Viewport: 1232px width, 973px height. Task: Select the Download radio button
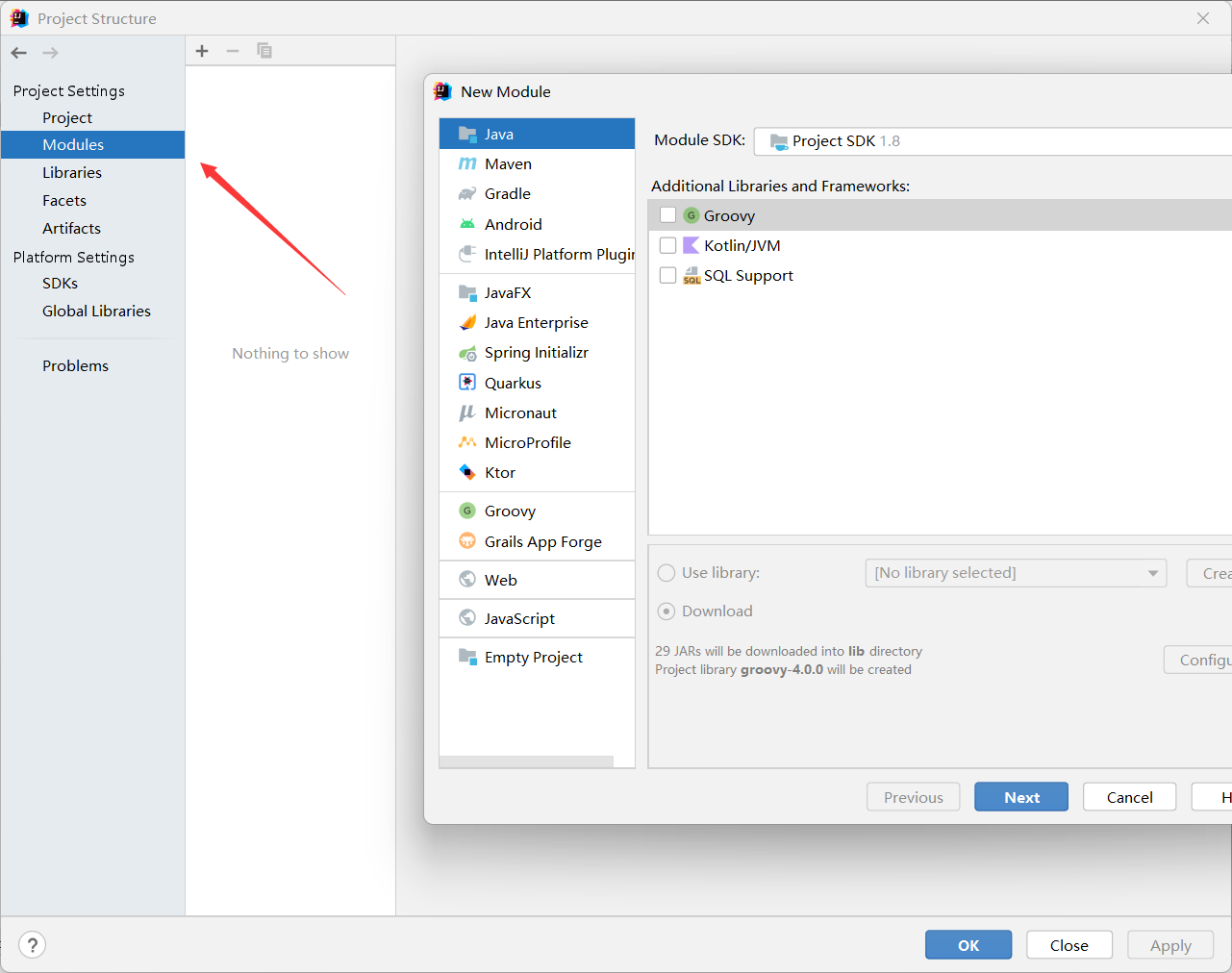pyautogui.click(x=666, y=611)
